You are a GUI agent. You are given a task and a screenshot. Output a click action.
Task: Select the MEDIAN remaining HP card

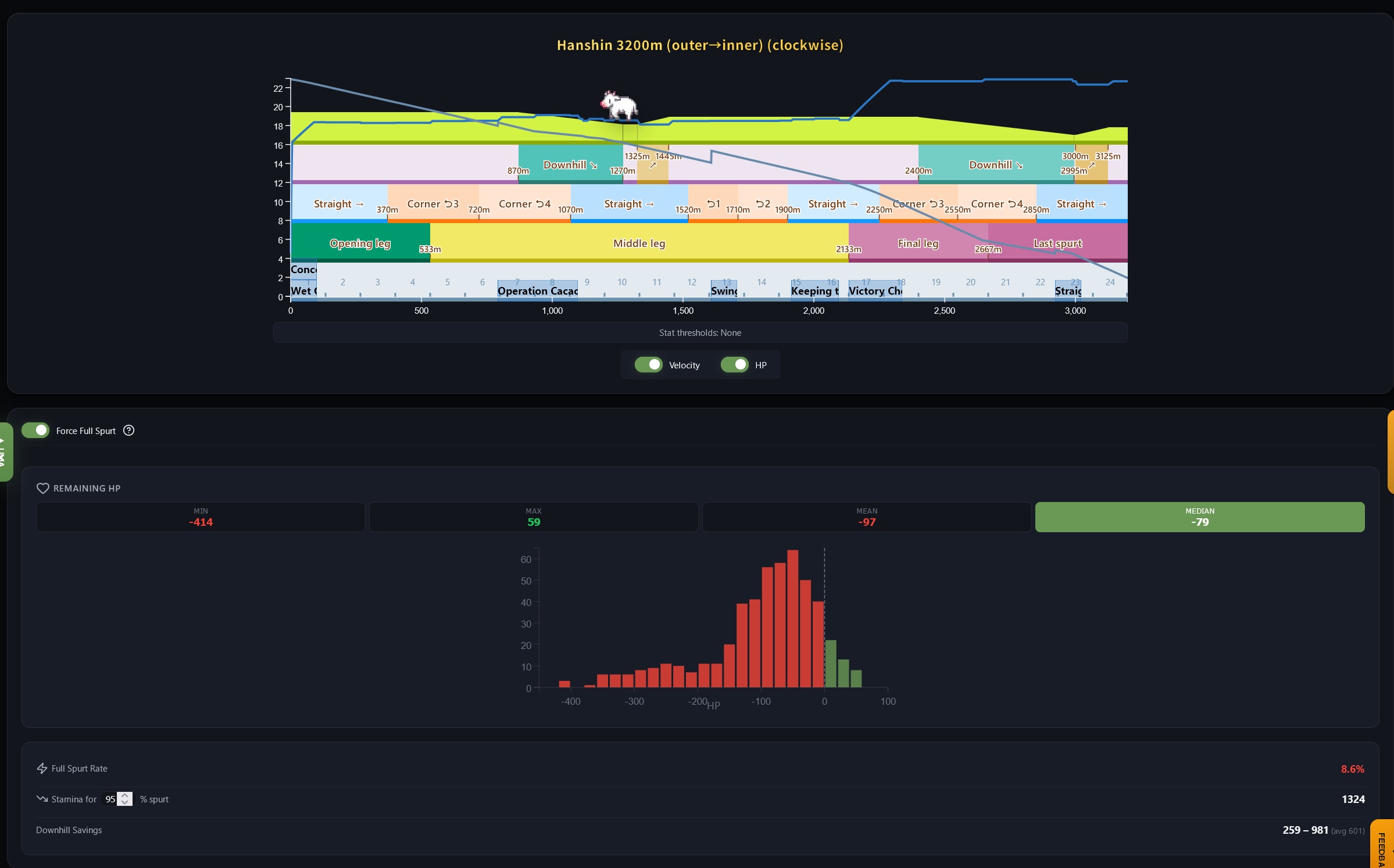point(1199,517)
